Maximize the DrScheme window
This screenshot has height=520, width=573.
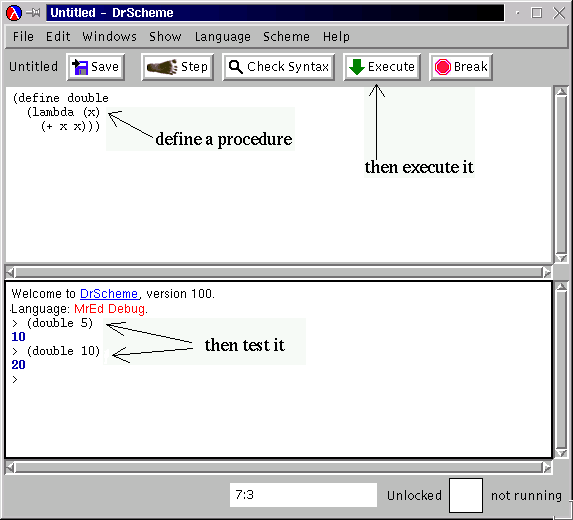[x=536, y=13]
